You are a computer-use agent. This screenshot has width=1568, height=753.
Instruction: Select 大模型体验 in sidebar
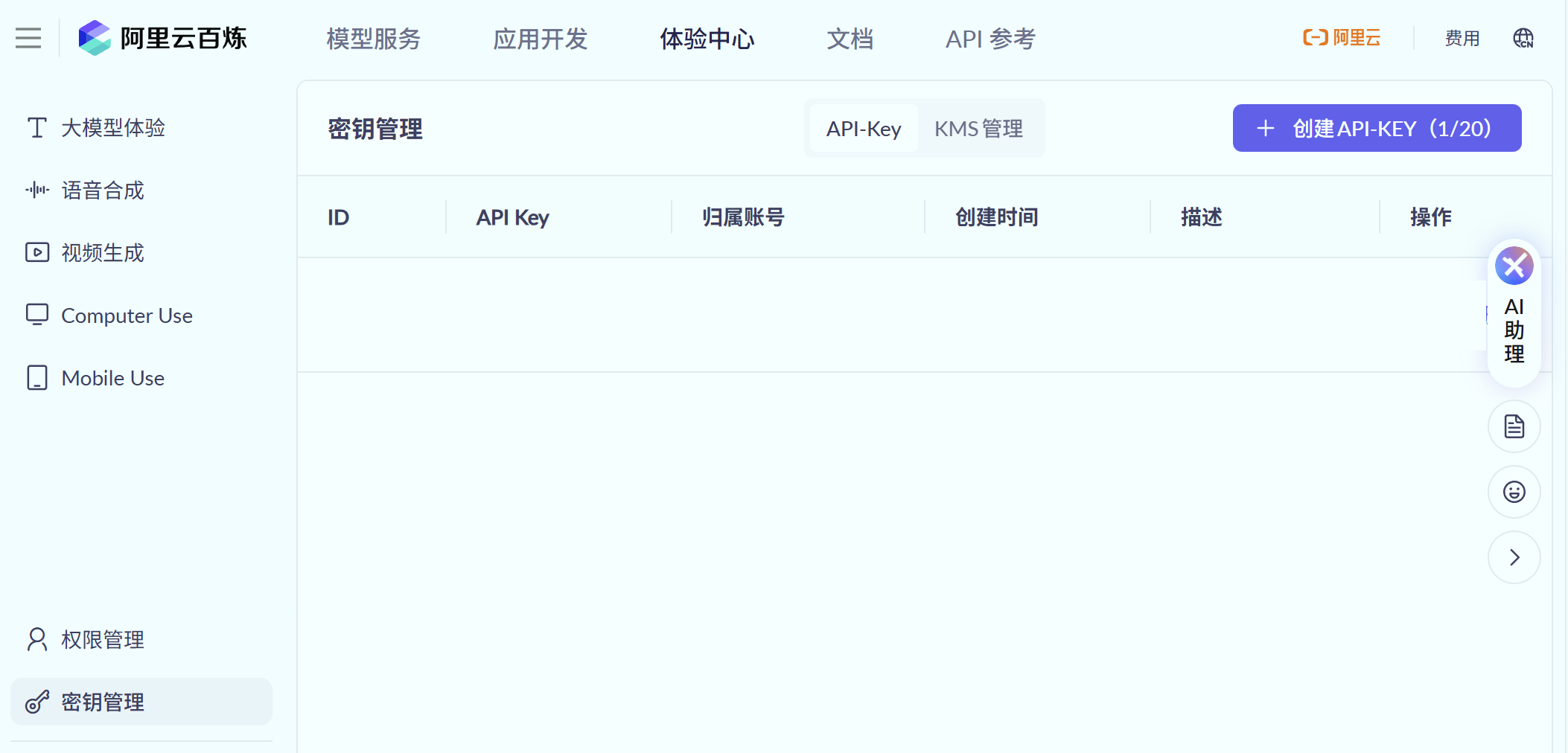141,128
